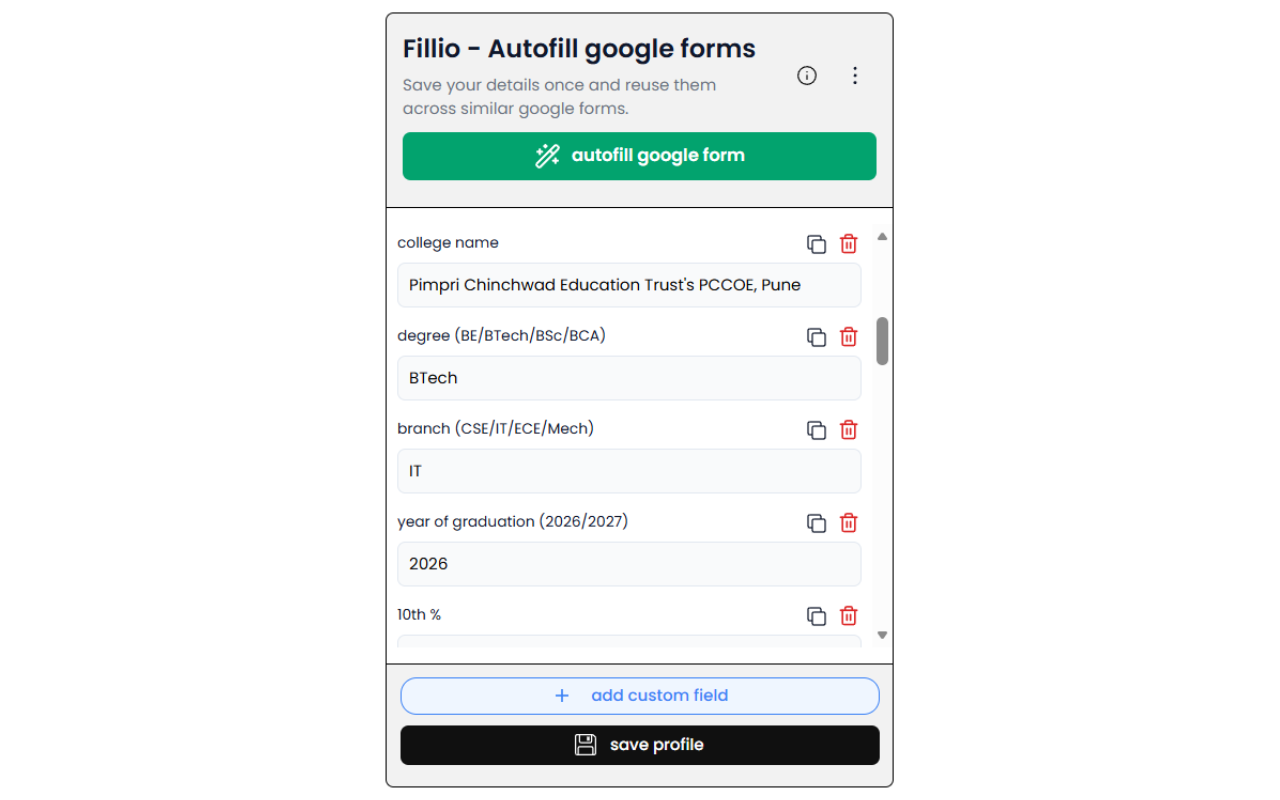Click the graduation year input showing 2026

(629, 564)
